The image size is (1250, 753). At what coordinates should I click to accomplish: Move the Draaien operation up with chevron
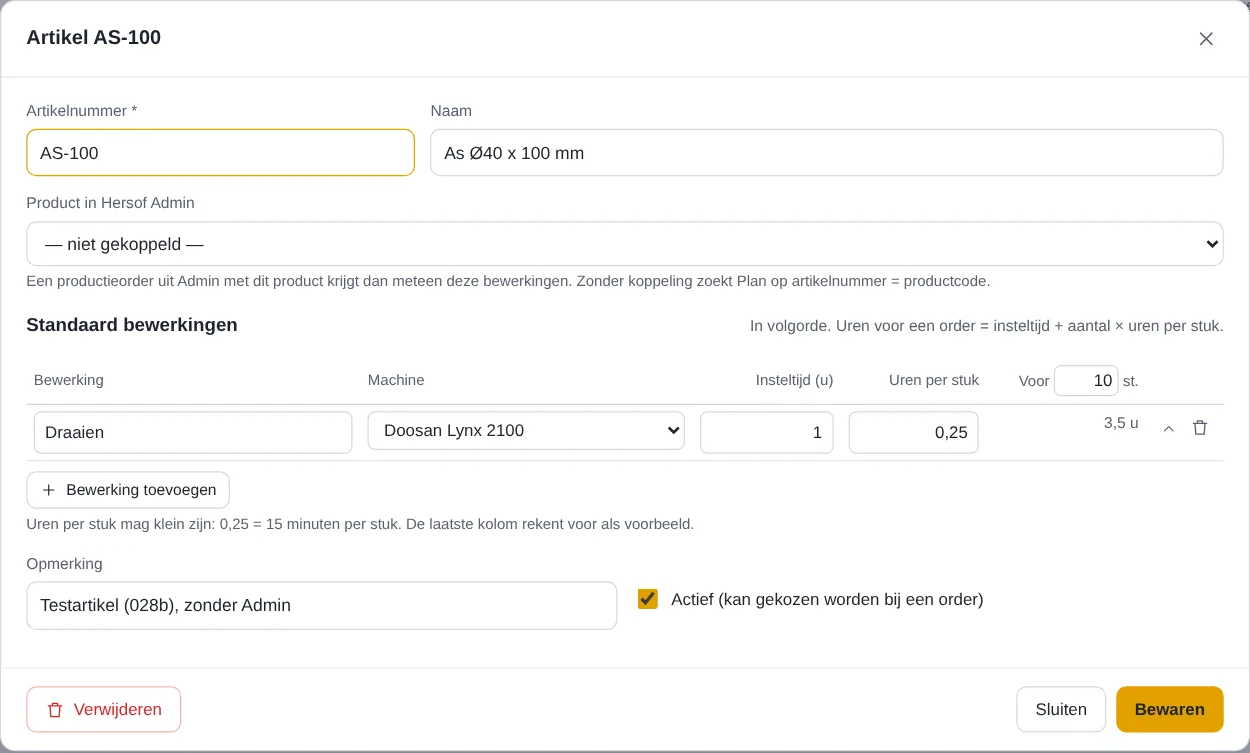tap(1168, 428)
